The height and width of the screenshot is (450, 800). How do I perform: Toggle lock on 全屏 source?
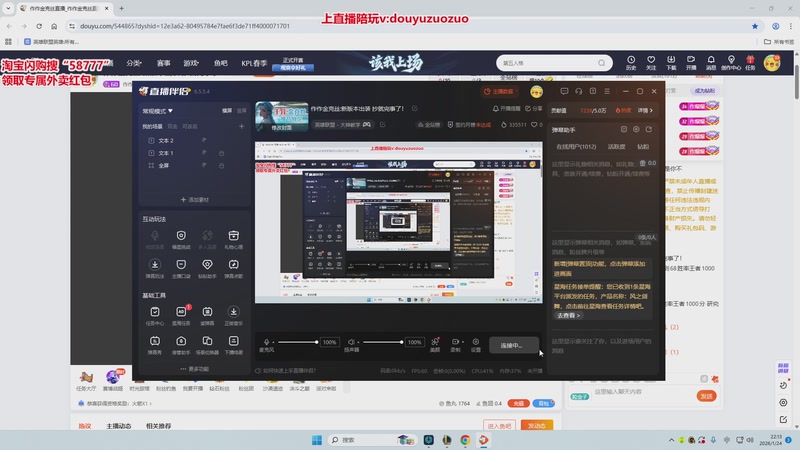(x=221, y=165)
